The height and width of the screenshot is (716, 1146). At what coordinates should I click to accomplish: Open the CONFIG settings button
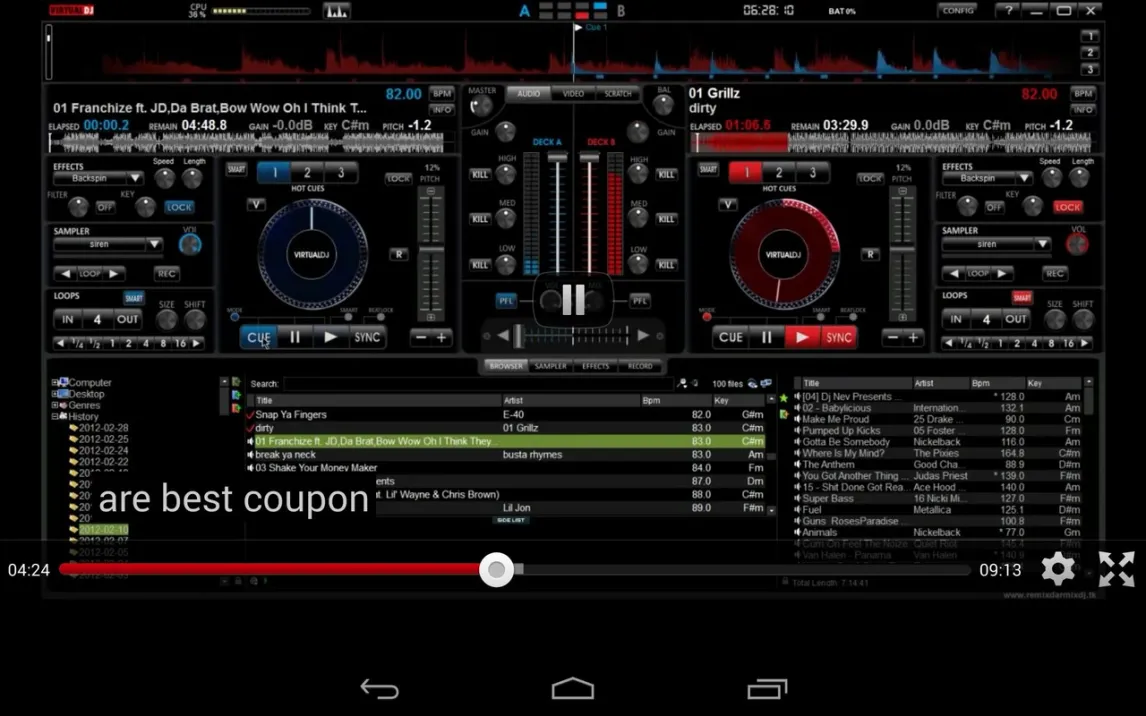click(957, 10)
